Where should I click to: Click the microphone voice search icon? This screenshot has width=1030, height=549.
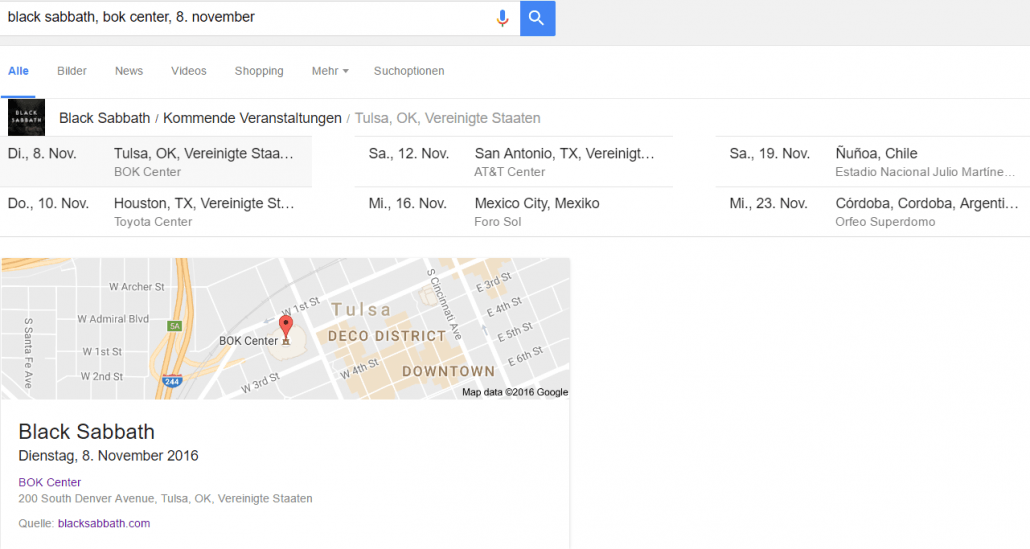pos(503,18)
